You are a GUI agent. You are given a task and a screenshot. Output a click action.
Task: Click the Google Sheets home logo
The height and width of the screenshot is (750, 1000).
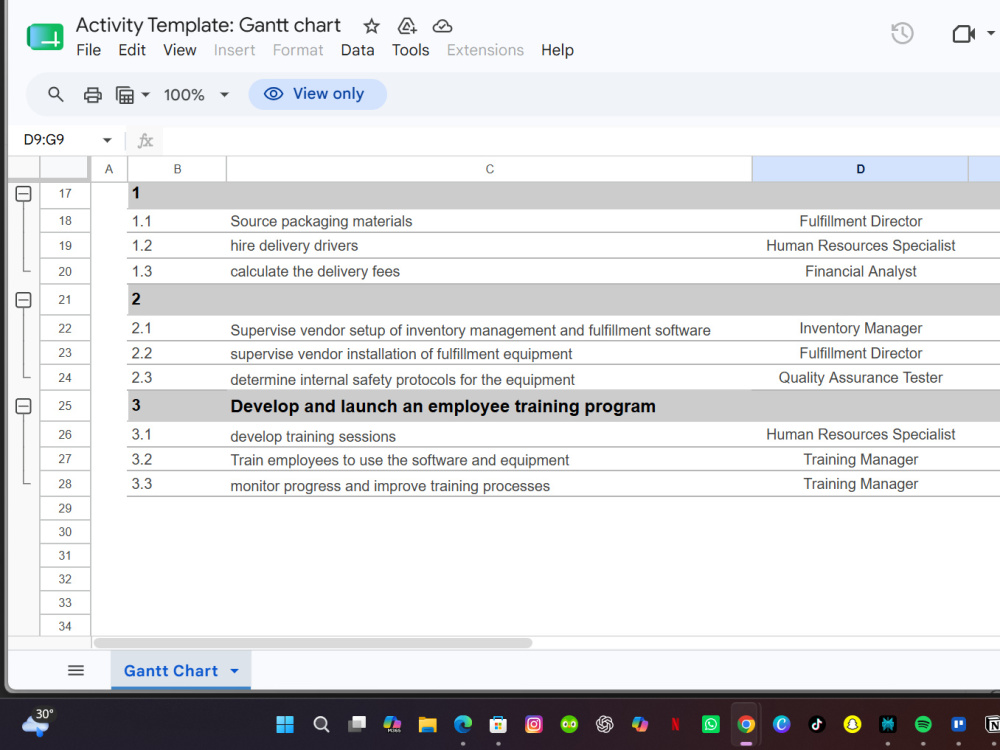click(x=45, y=37)
